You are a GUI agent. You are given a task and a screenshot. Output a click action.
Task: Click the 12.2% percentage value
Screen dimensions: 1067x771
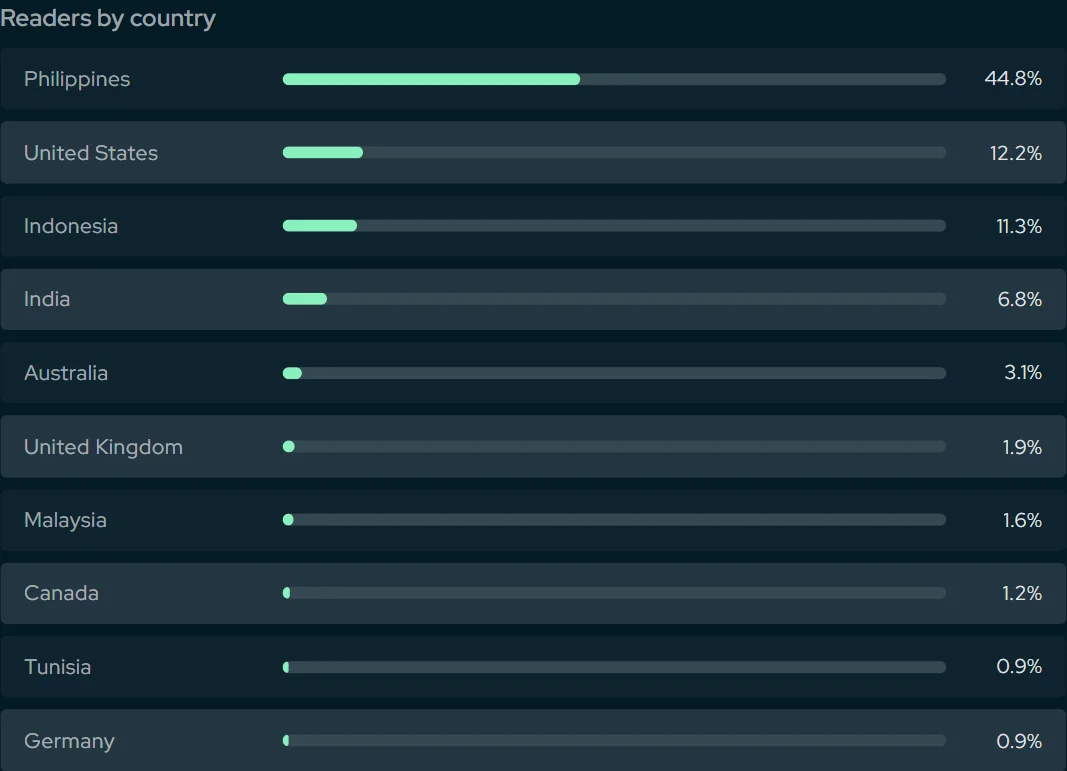click(x=1015, y=153)
